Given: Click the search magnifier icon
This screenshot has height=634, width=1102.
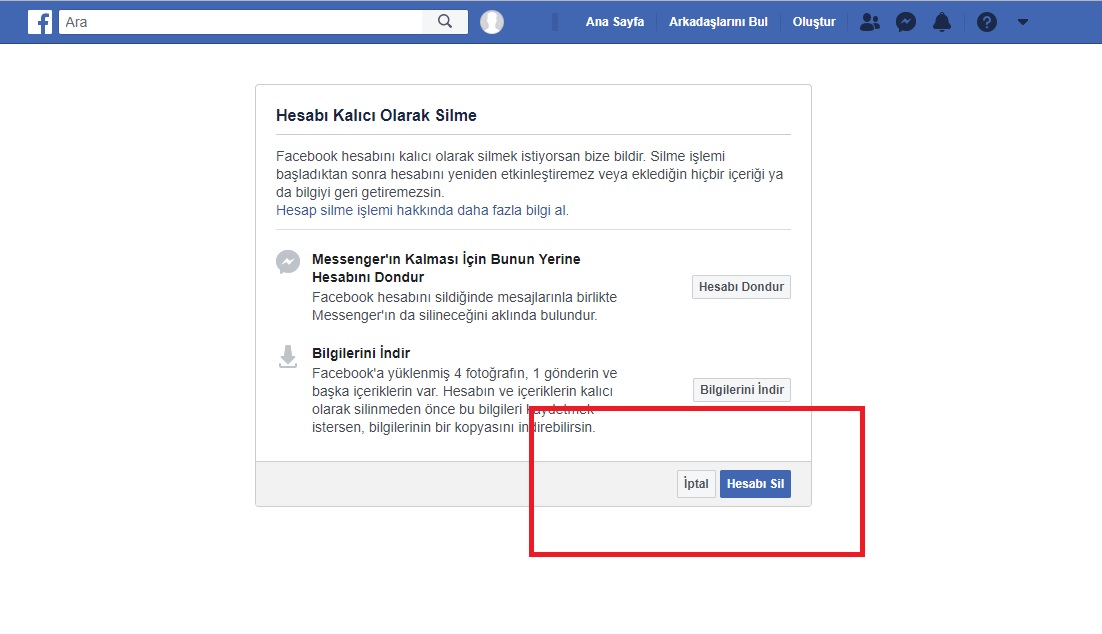Looking at the screenshot, I should (x=445, y=22).
